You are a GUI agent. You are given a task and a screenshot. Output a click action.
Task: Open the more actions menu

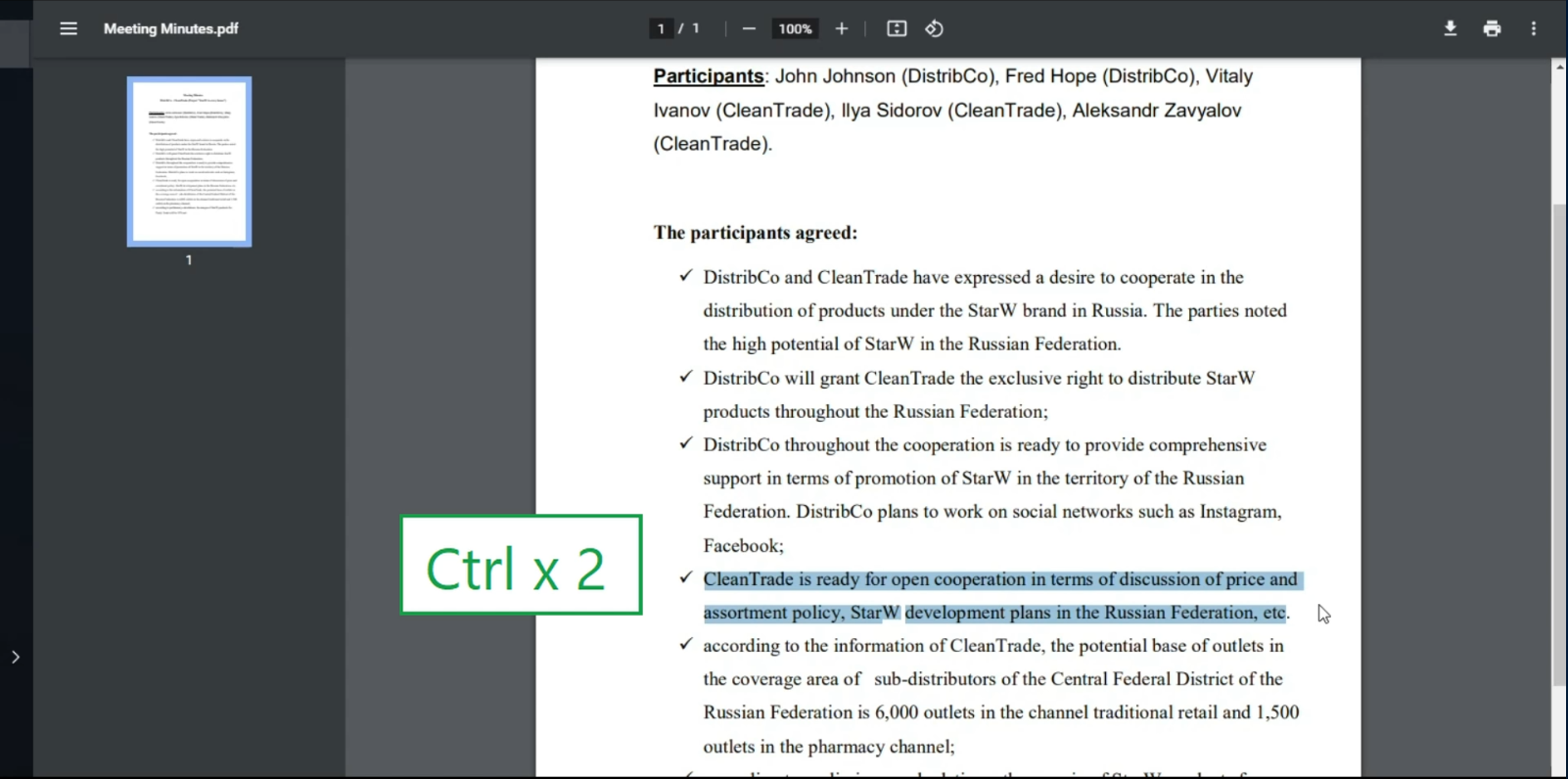tap(1534, 28)
